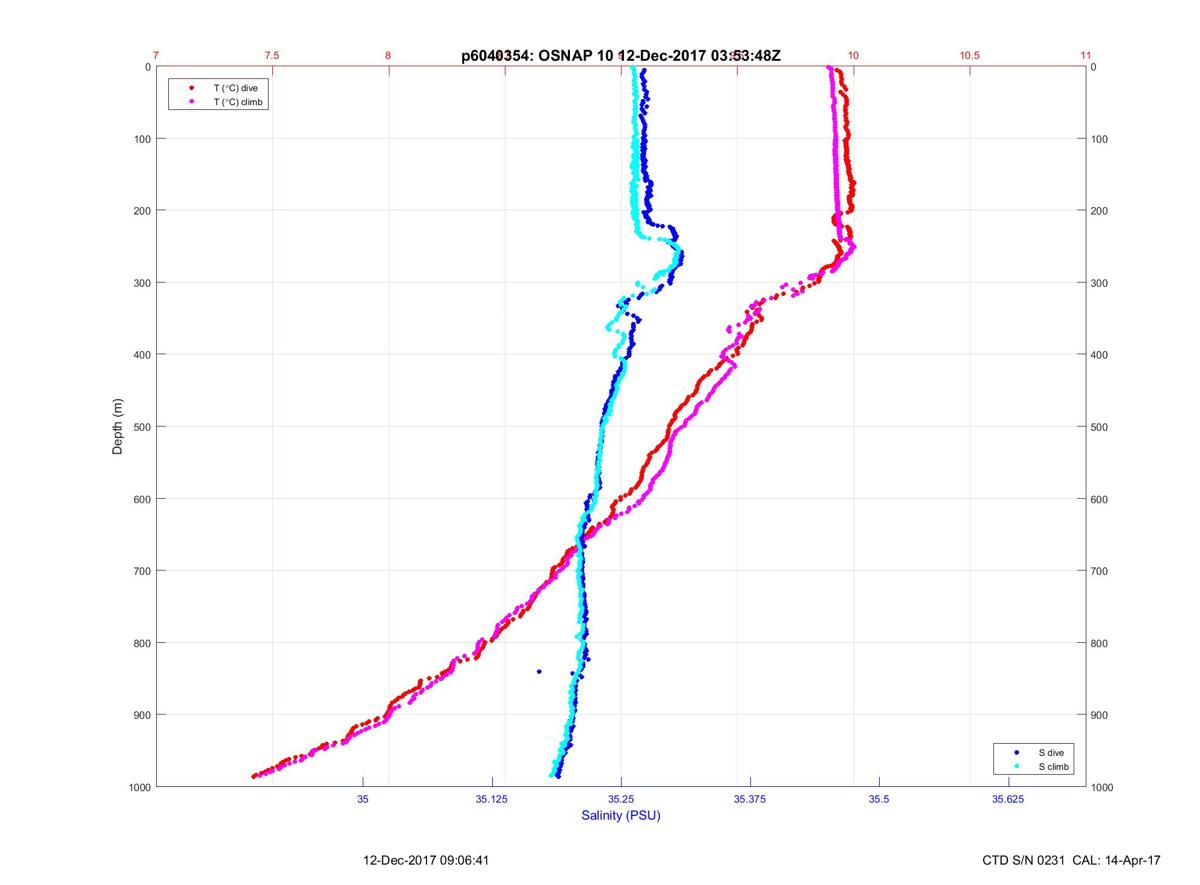Viewport: 1200px width, 885px height.
Task: Select the 'T (°C) dive' legend entry
Action: pyautogui.click(x=236, y=88)
